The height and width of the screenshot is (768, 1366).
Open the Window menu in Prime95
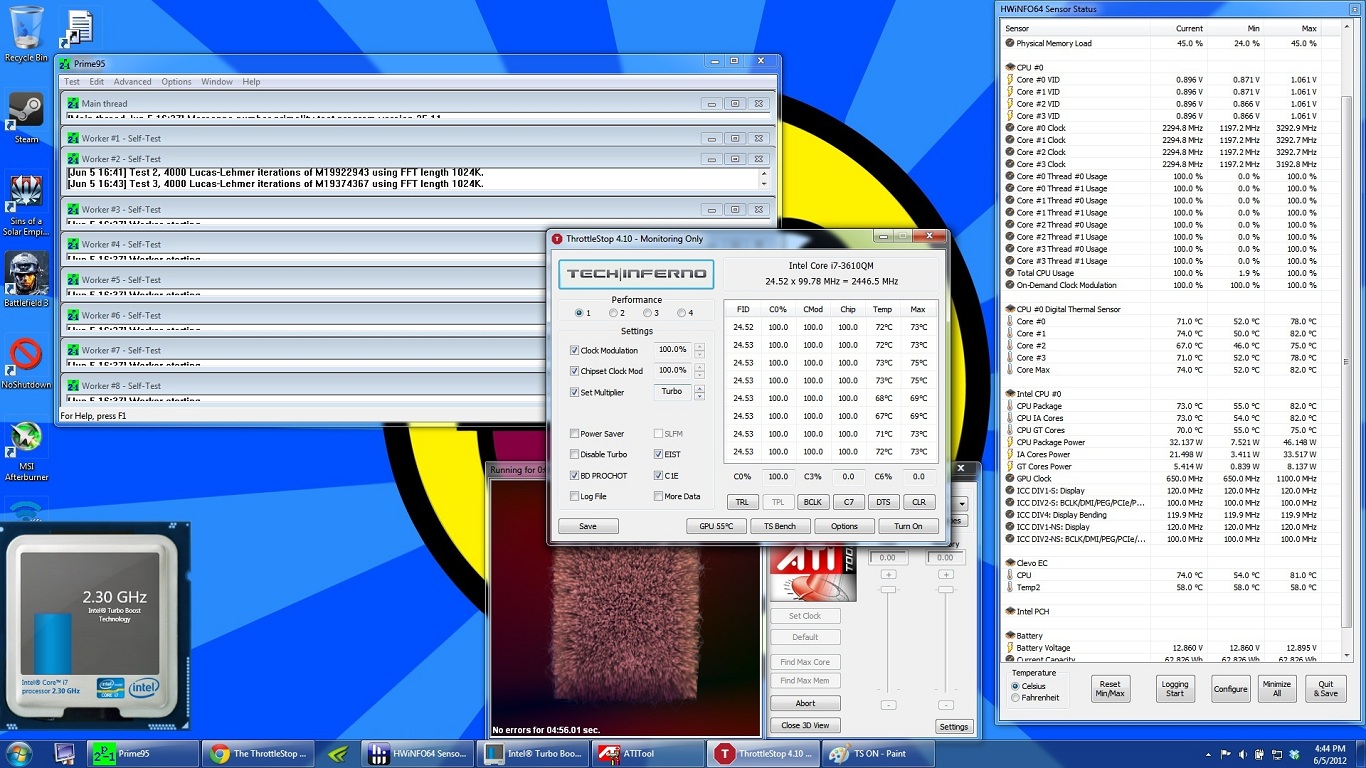point(217,82)
